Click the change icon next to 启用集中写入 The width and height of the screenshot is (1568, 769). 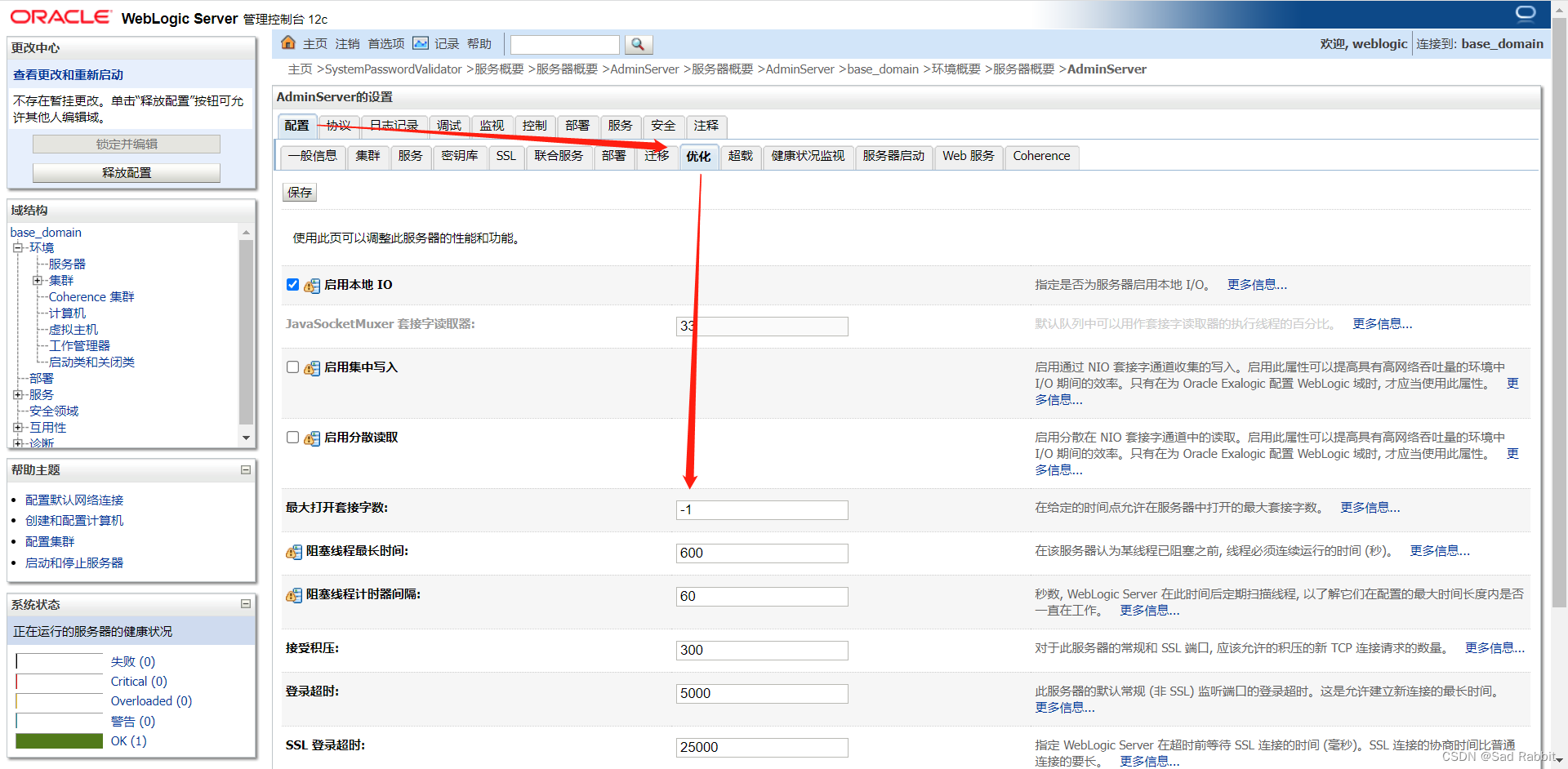click(x=311, y=367)
